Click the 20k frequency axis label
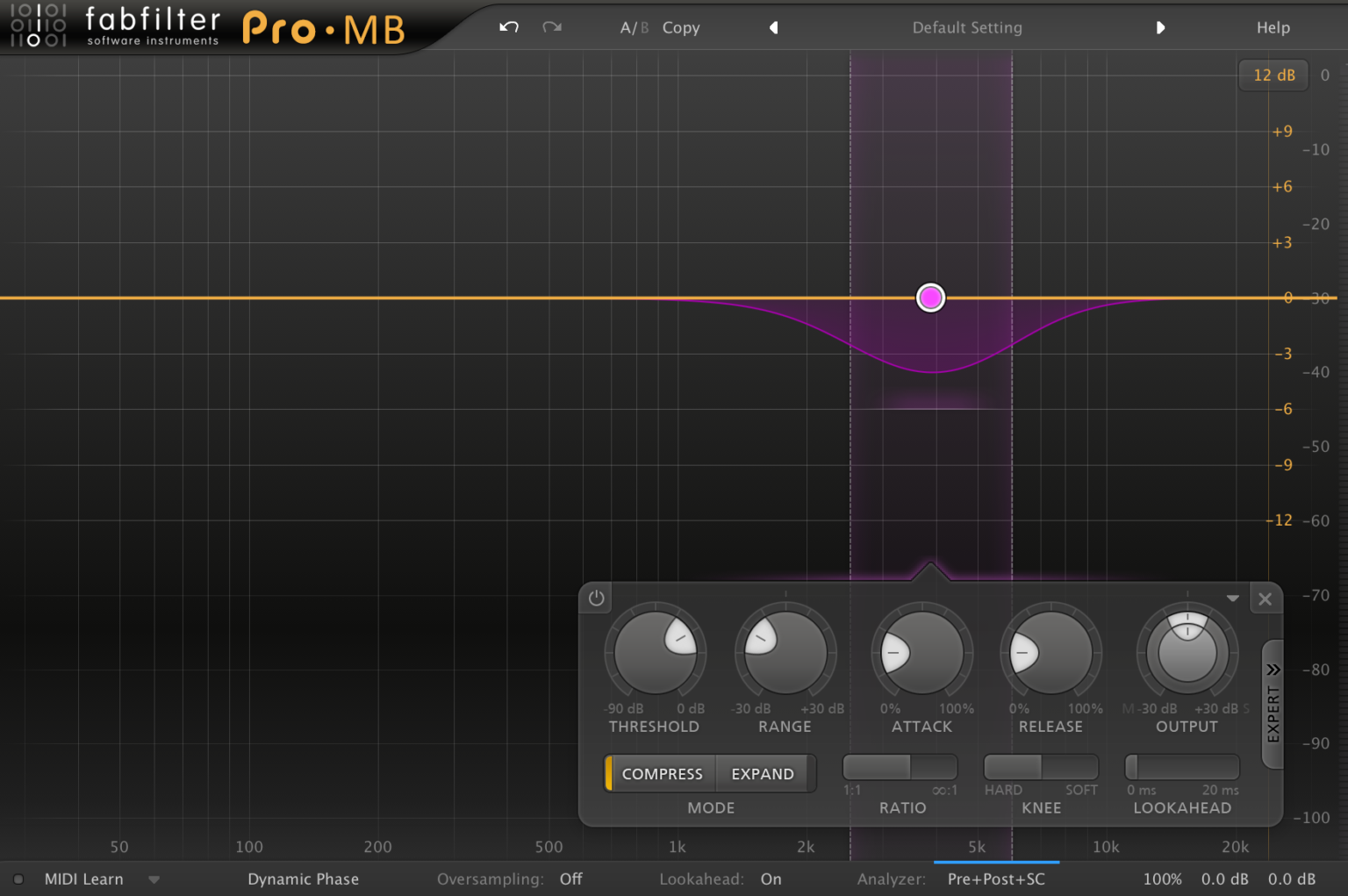This screenshot has width=1348, height=896. (x=1236, y=847)
